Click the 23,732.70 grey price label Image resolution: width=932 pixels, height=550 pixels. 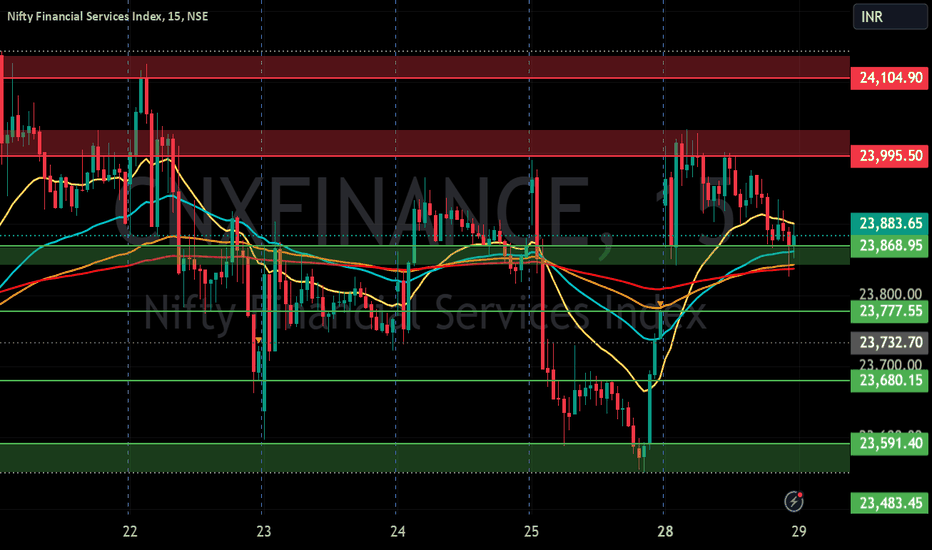coord(889,342)
